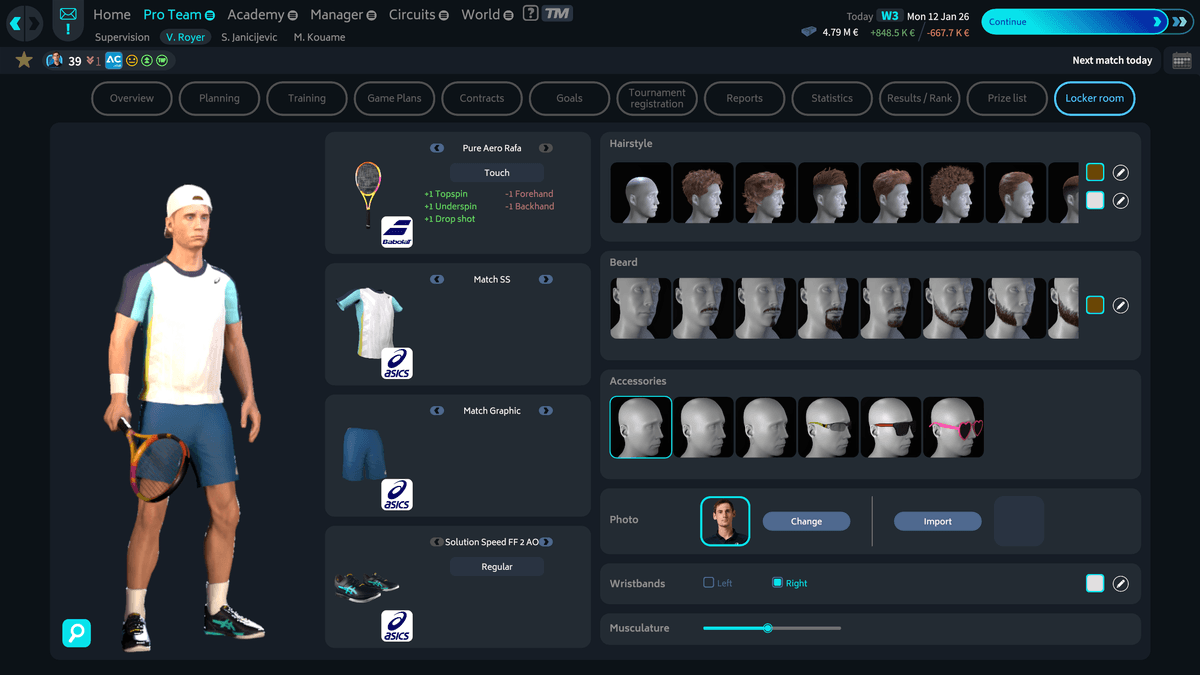Open the racket Touch type dropdown

tap(497, 173)
